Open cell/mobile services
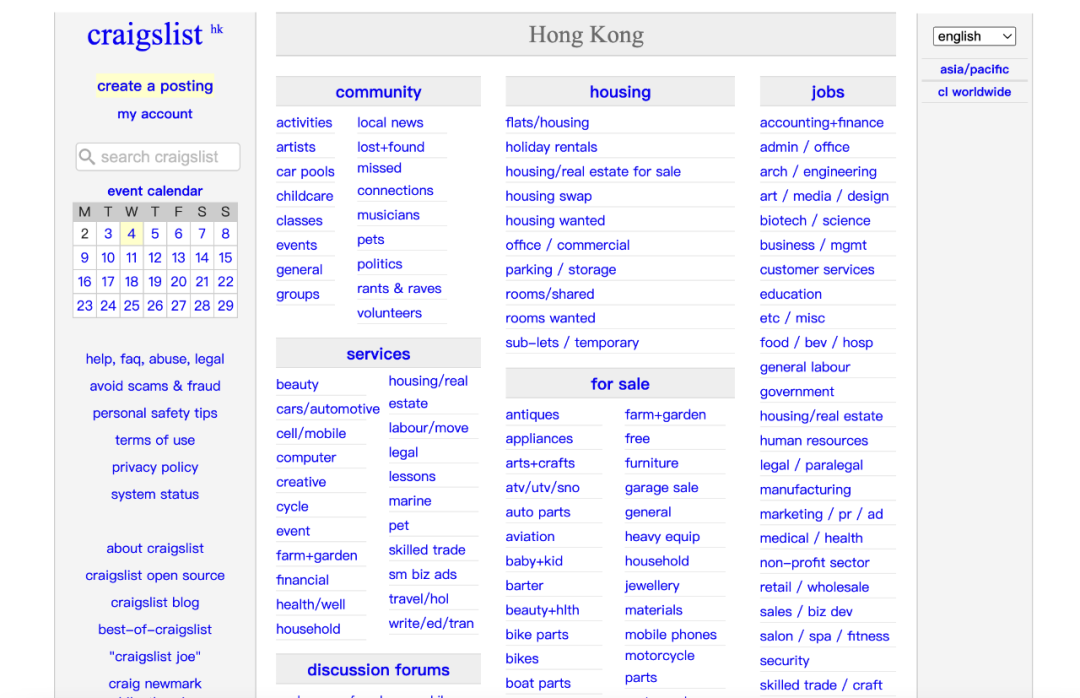The width and height of the screenshot is (1080, 698). coord(311,433)
